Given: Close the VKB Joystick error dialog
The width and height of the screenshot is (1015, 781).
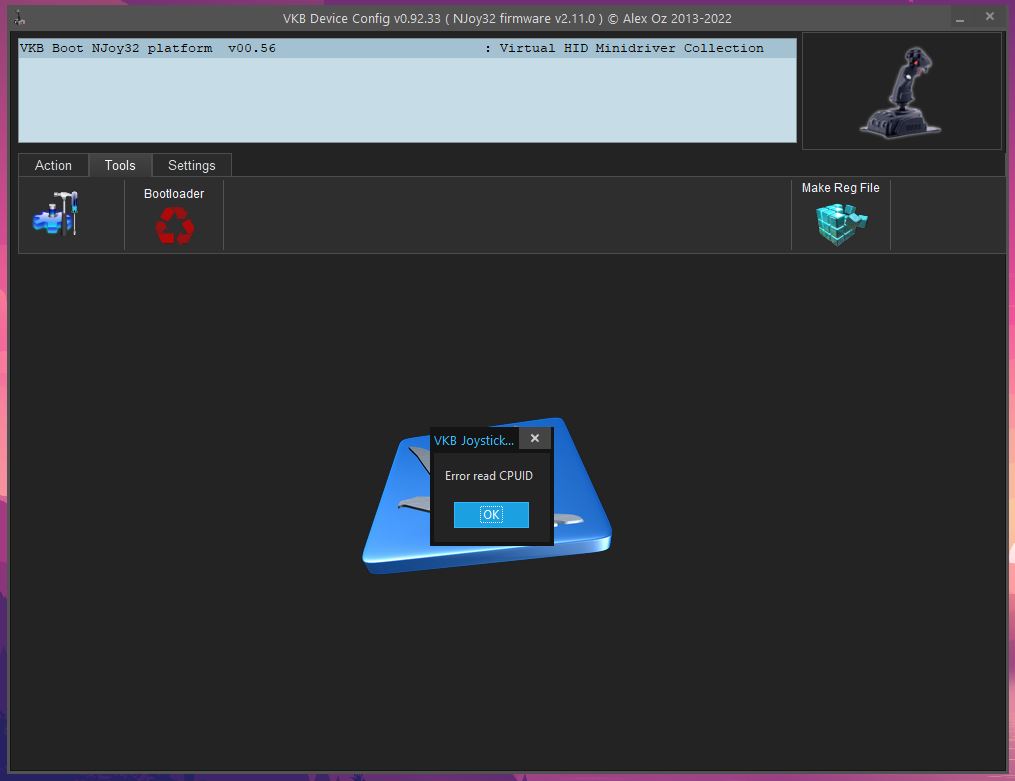Looking at the screenshot, I should 535,439.
